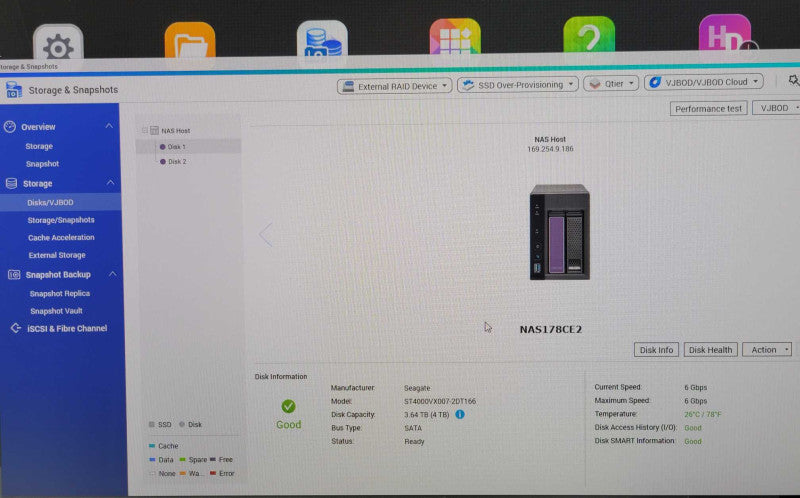This screenshot has width=800, height=498.
Task: Open Snapshot Replica in sidebar
Action: [x=60, y=293]
